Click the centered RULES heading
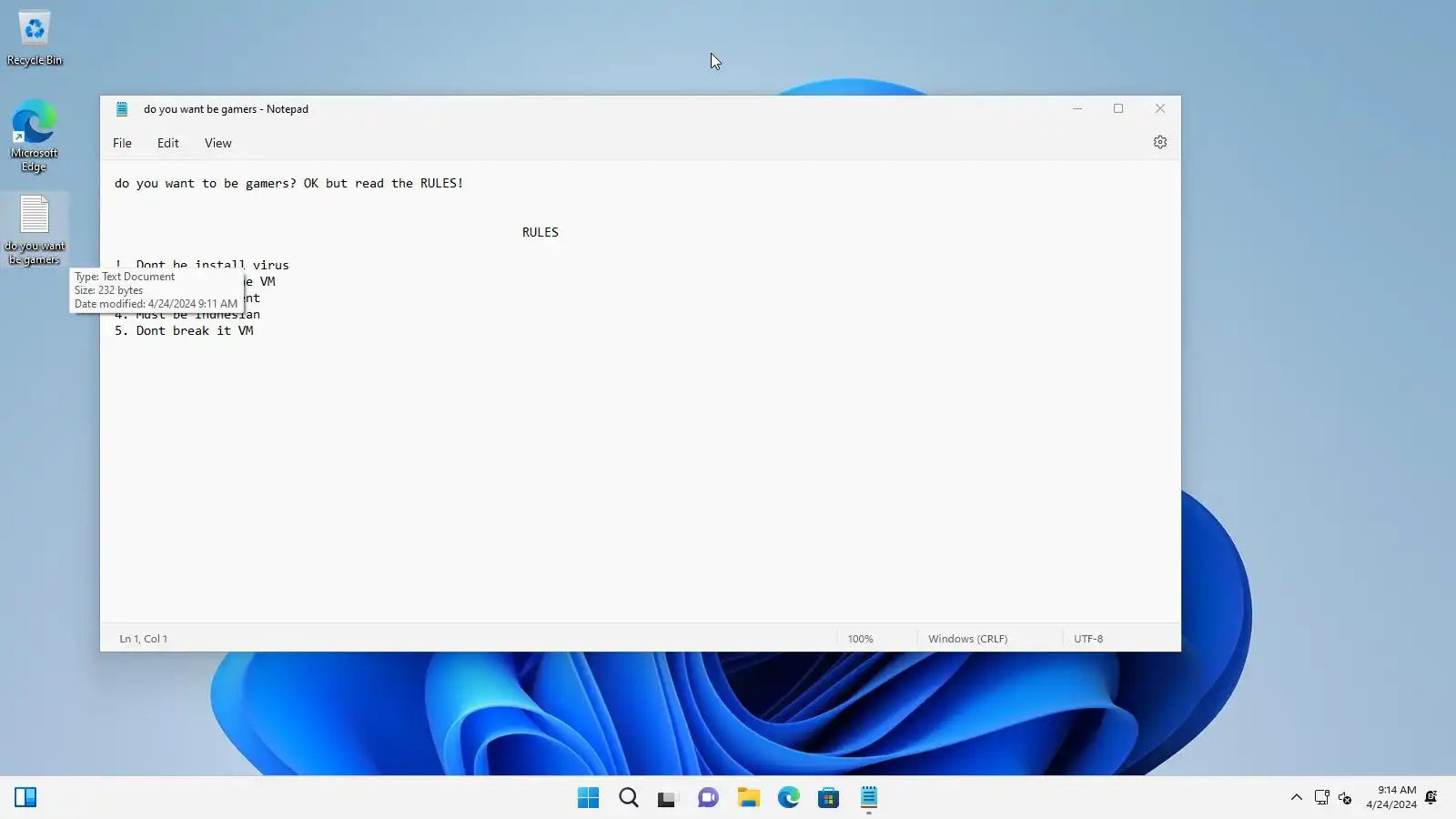 [x=541, y=232]
